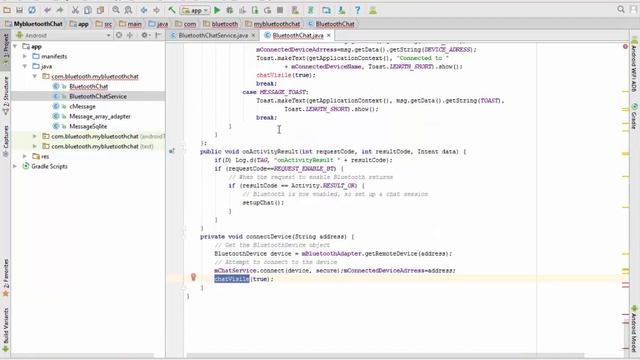Start debugging with the bug icon
This screenshot has height=360, width=640.
click(x=230, y=10)
